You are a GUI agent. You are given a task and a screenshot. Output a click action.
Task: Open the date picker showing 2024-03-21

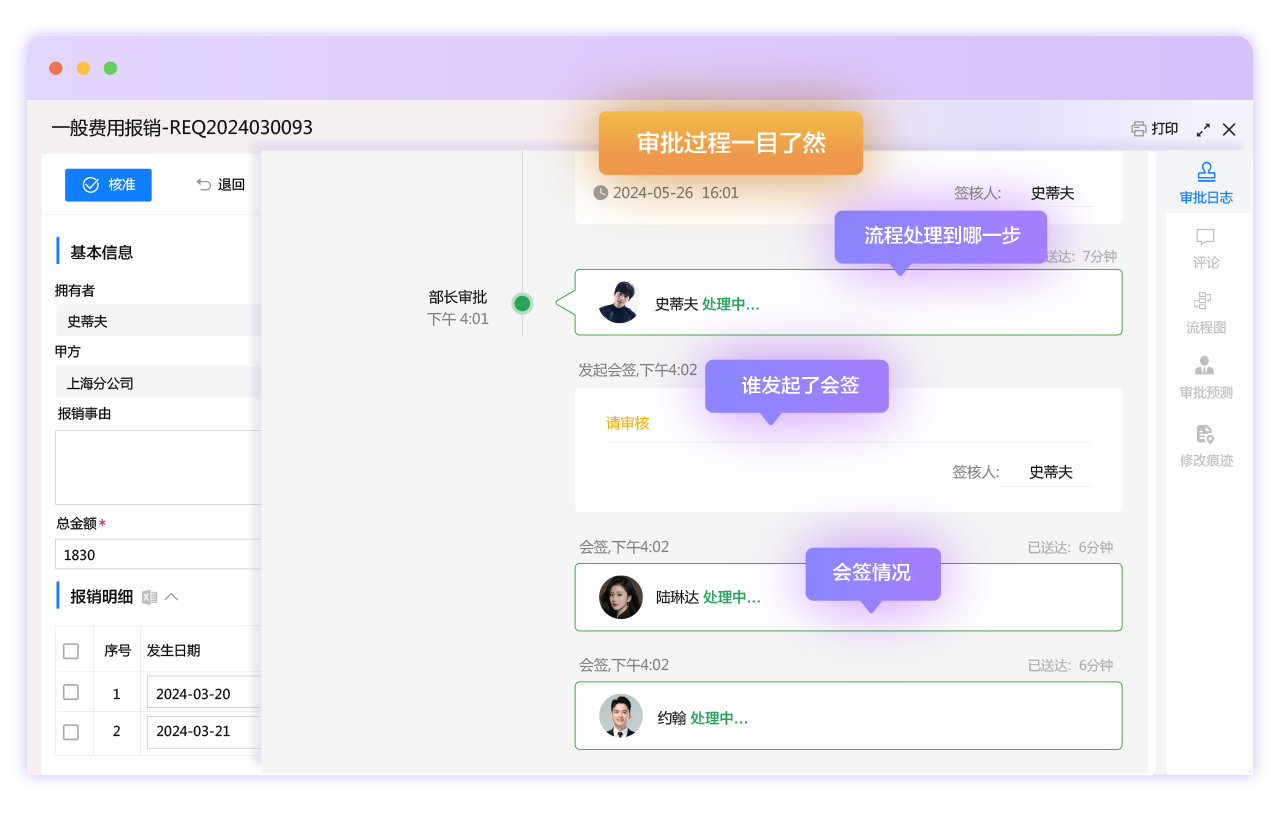[205, 732]
